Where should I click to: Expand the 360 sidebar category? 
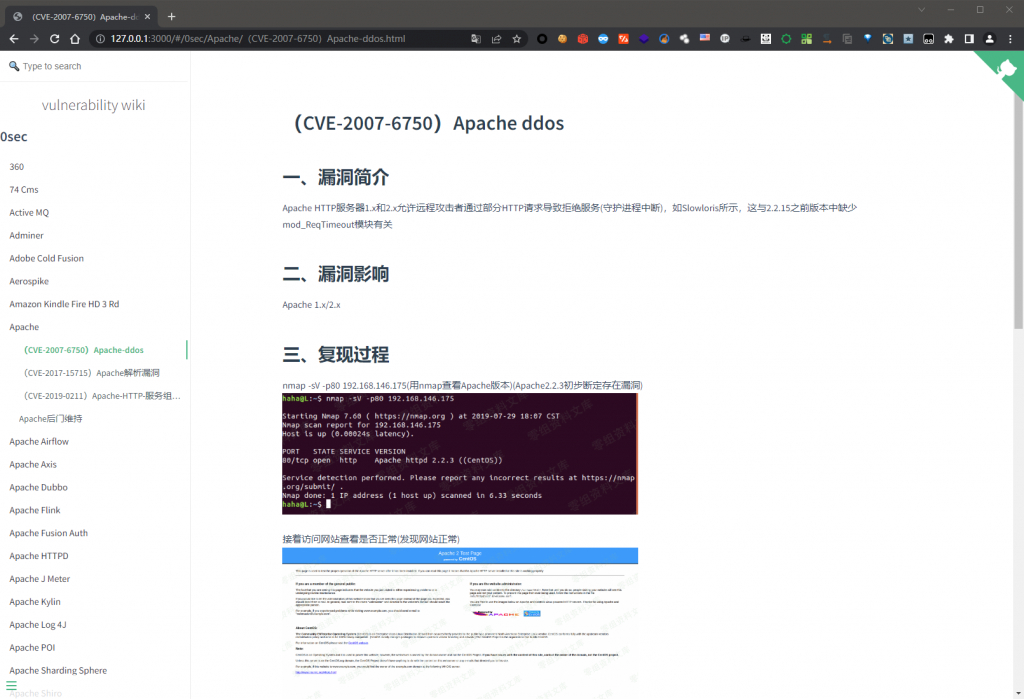point(16,167)
